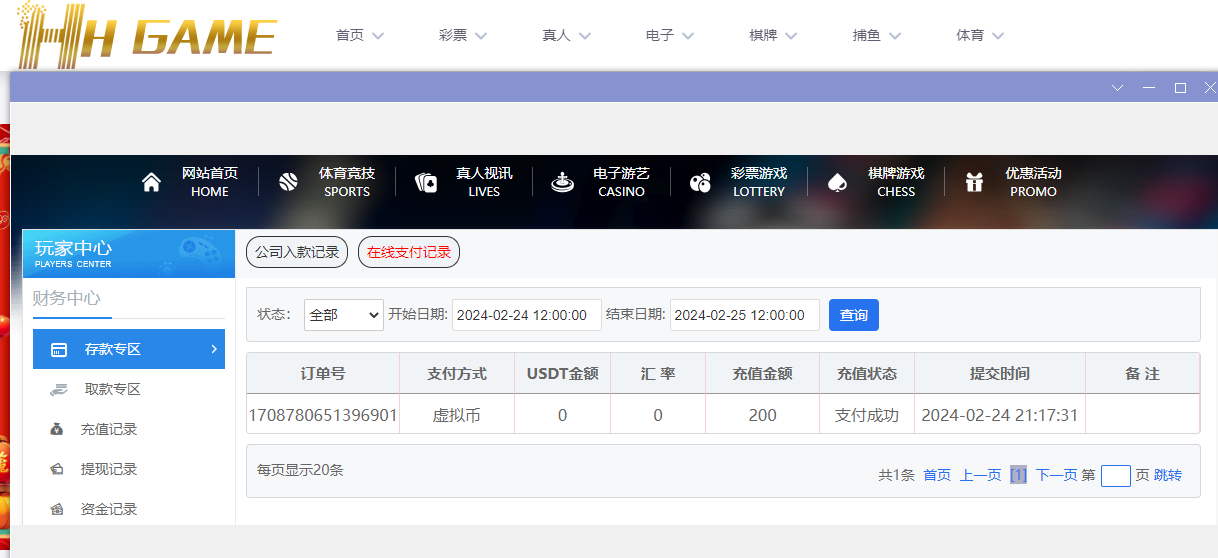Go to 下一页 in pagination
Image resolution: width=1218 pixels, height=558 pixels.
tap(1056, 475)
